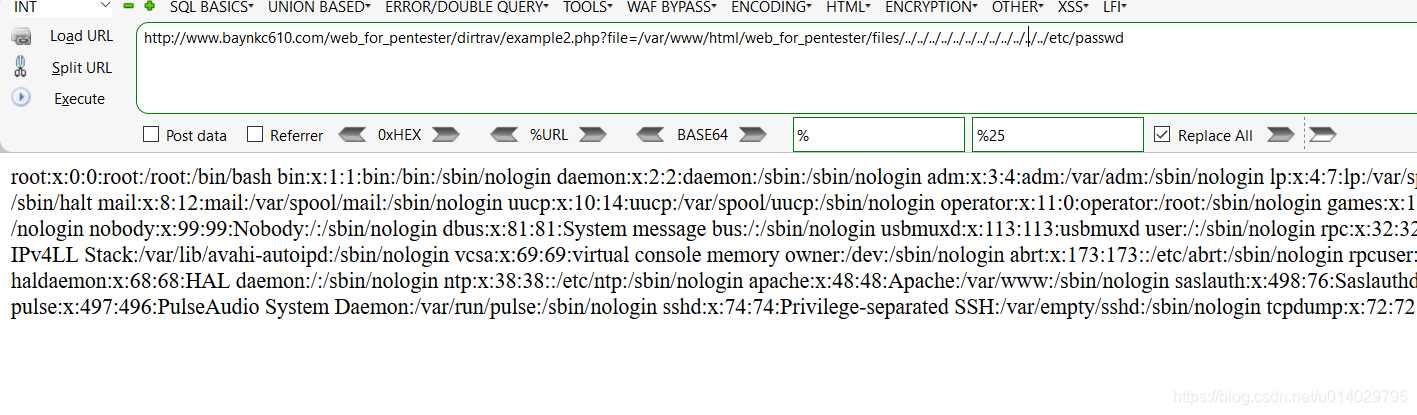Click the left arrow before %URL

point(504,134)
